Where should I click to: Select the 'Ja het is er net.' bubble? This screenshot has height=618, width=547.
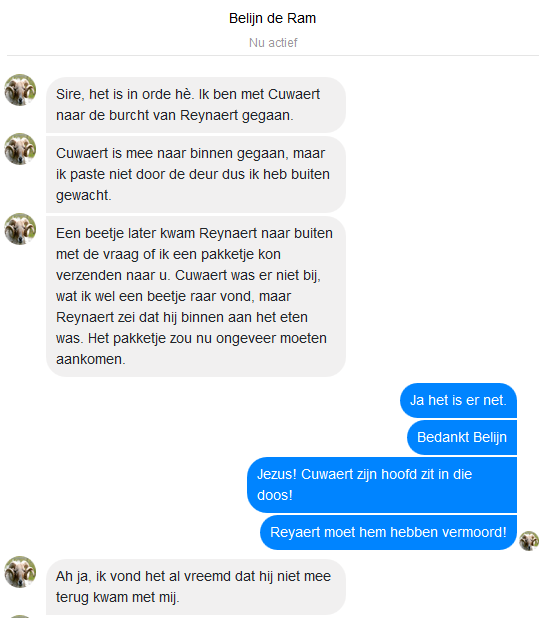[458, 400]
